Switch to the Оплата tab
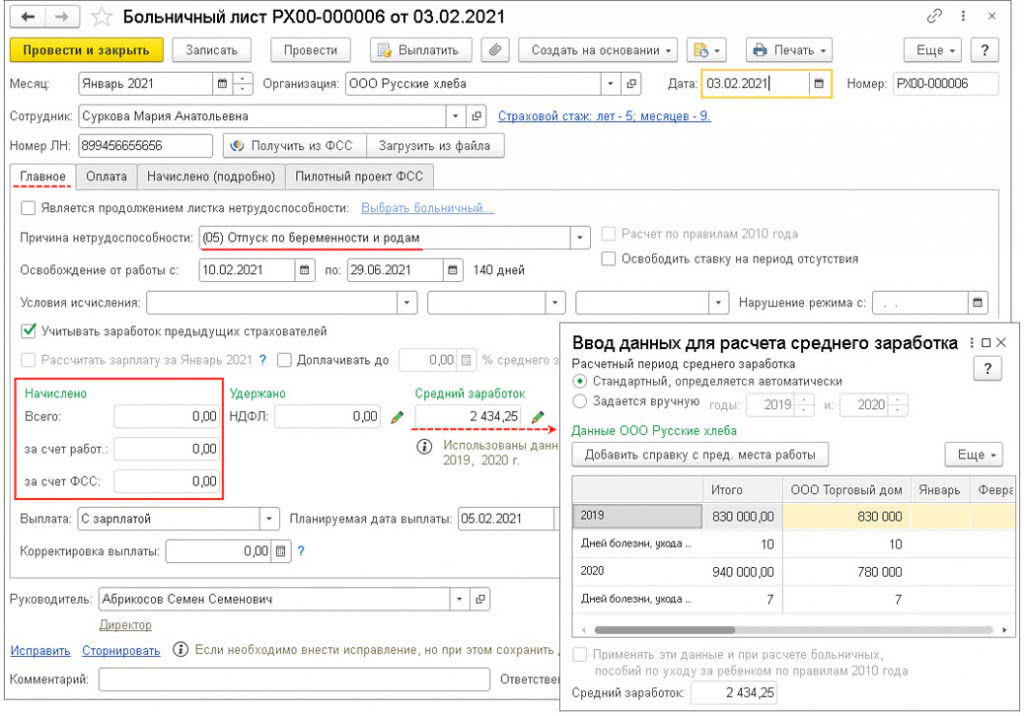Screen dimensions: 1024x716 107,177
